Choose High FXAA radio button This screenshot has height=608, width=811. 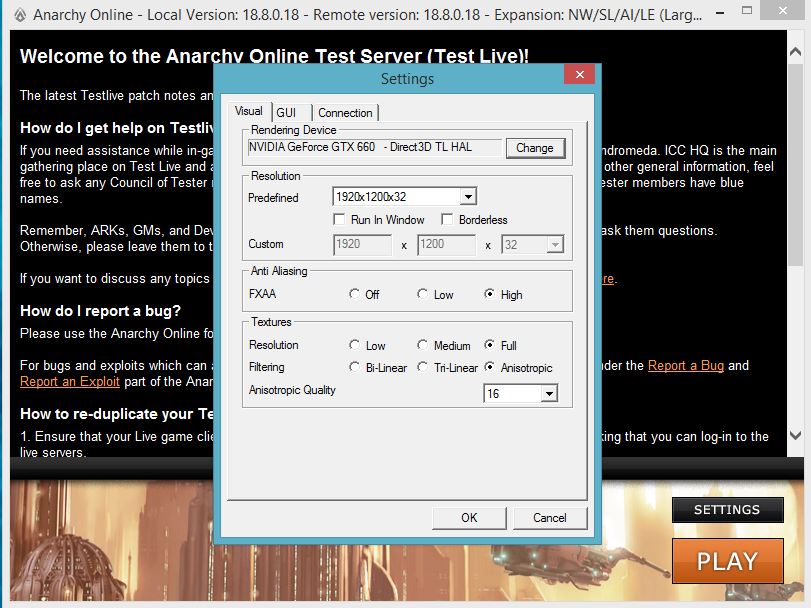(x=489, y=295)
